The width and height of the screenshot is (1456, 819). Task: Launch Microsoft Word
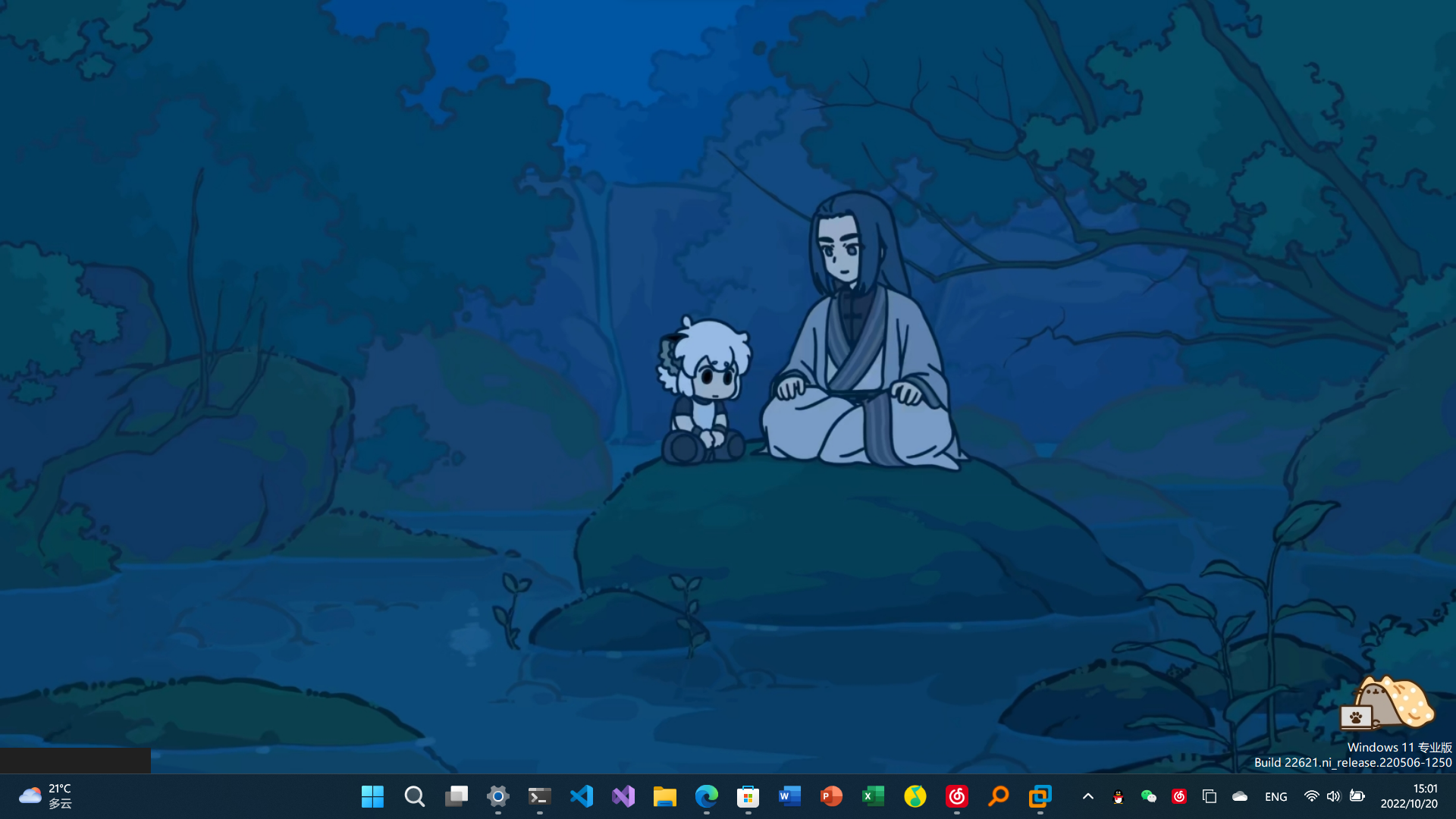(x=789, y=796)
